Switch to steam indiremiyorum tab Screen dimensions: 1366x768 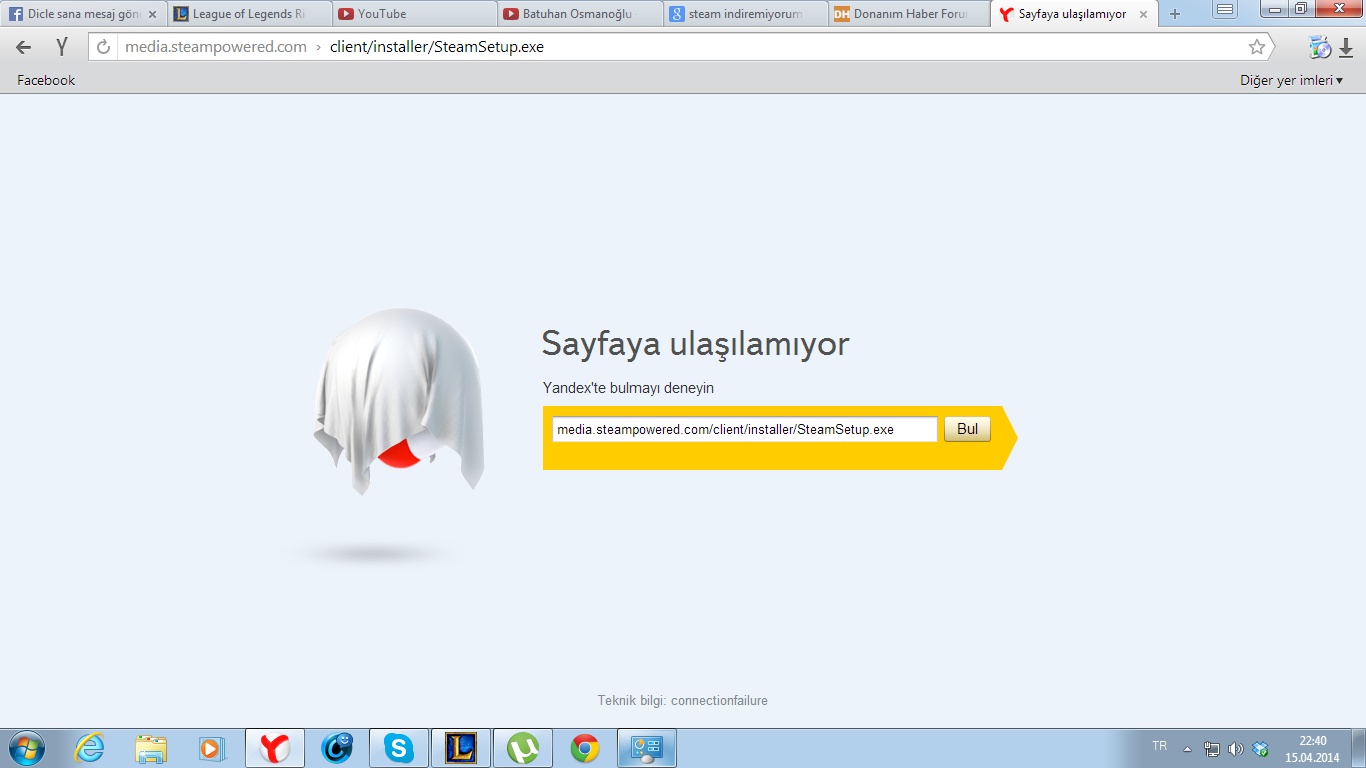[743, 14]
